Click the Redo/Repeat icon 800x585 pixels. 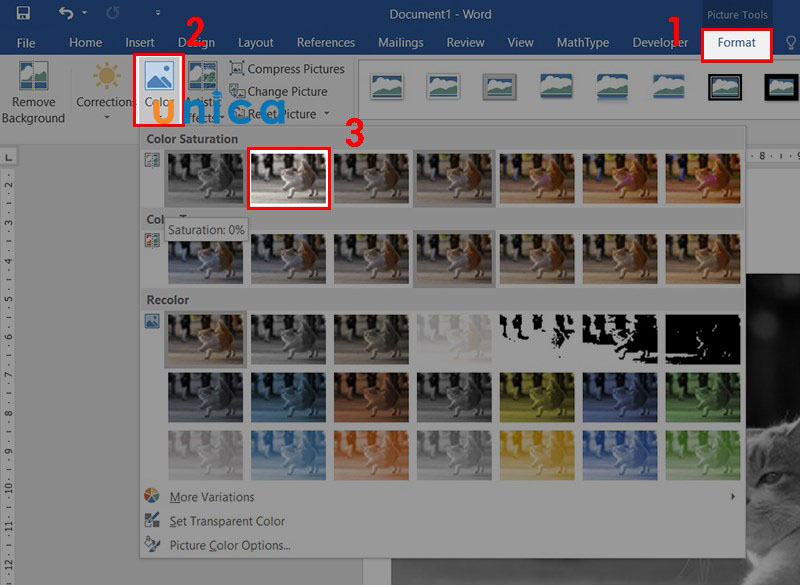(x=113, y=13)
